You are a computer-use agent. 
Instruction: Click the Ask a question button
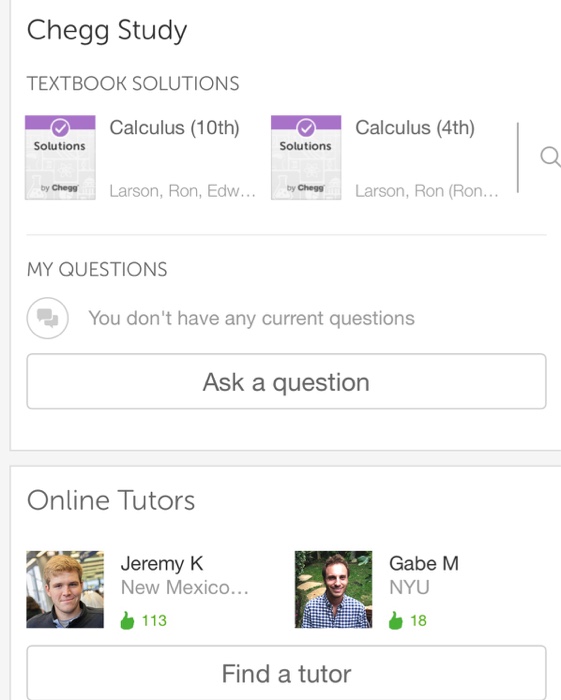click(x=287, y=381)
